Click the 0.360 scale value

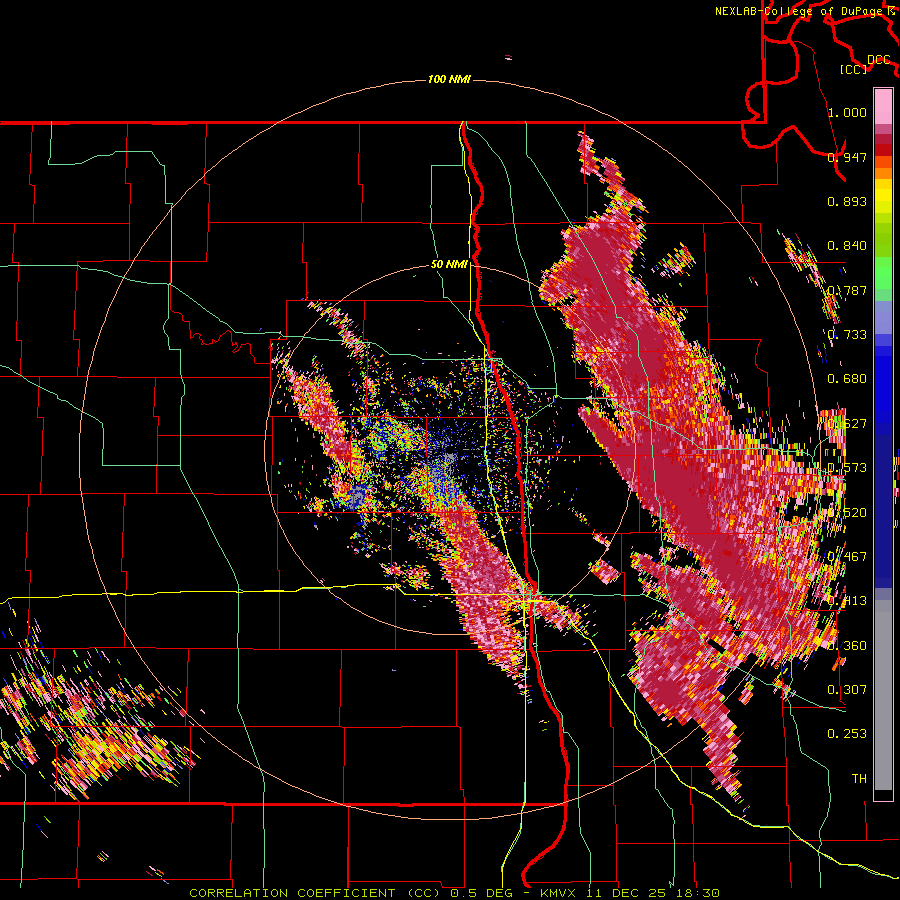click(x=847, y=646)
